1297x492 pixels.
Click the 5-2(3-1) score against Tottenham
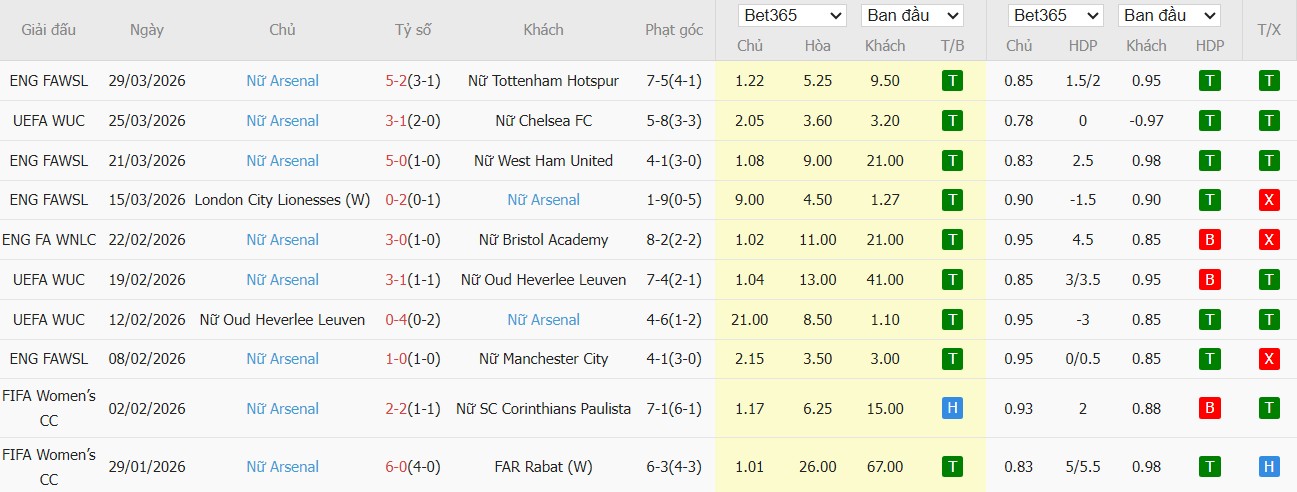pyautogui.click(x=412, y=81)
